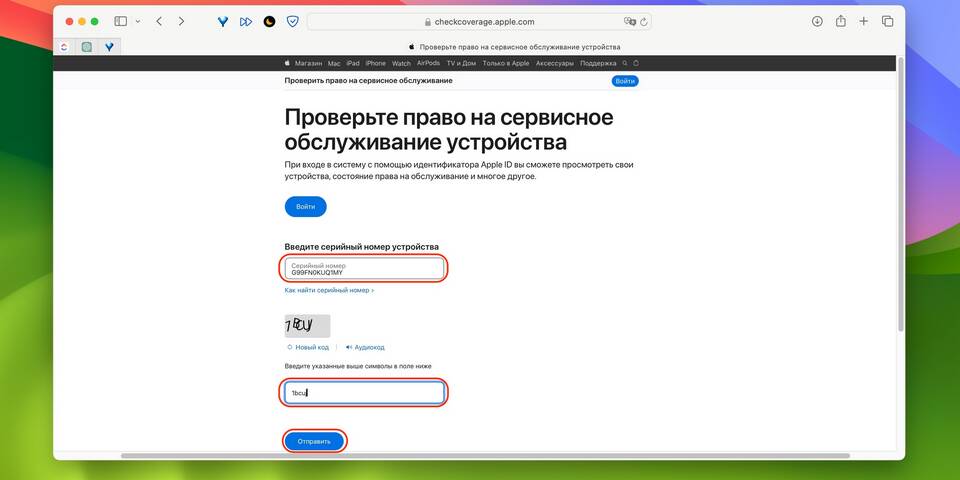Click the vertical page scrollbar

coord(899,193)
